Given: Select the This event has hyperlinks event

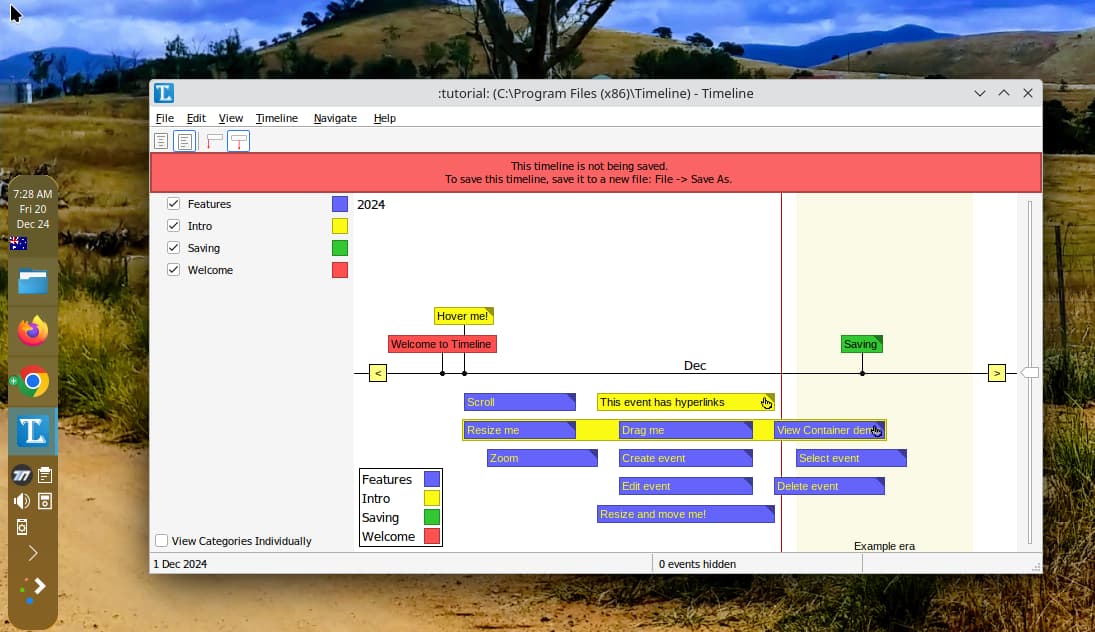Looking at the screenshot, I should (x=686, y=402).
